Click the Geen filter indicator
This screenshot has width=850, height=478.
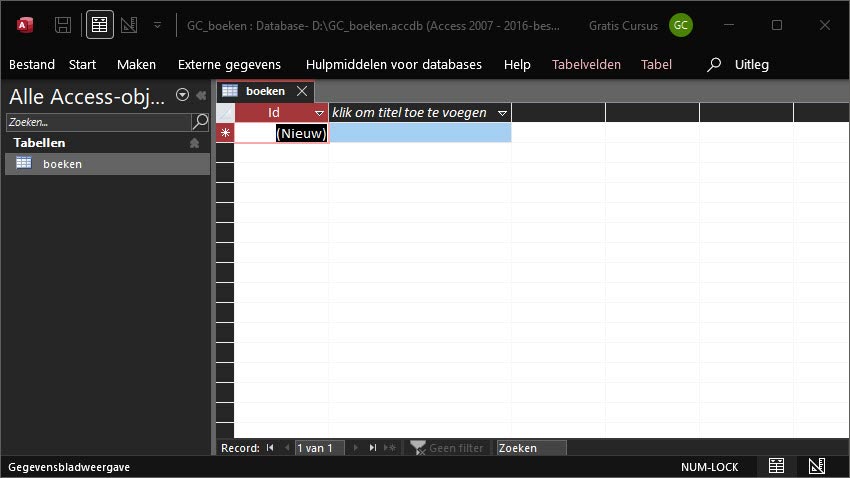coord(447,448)
